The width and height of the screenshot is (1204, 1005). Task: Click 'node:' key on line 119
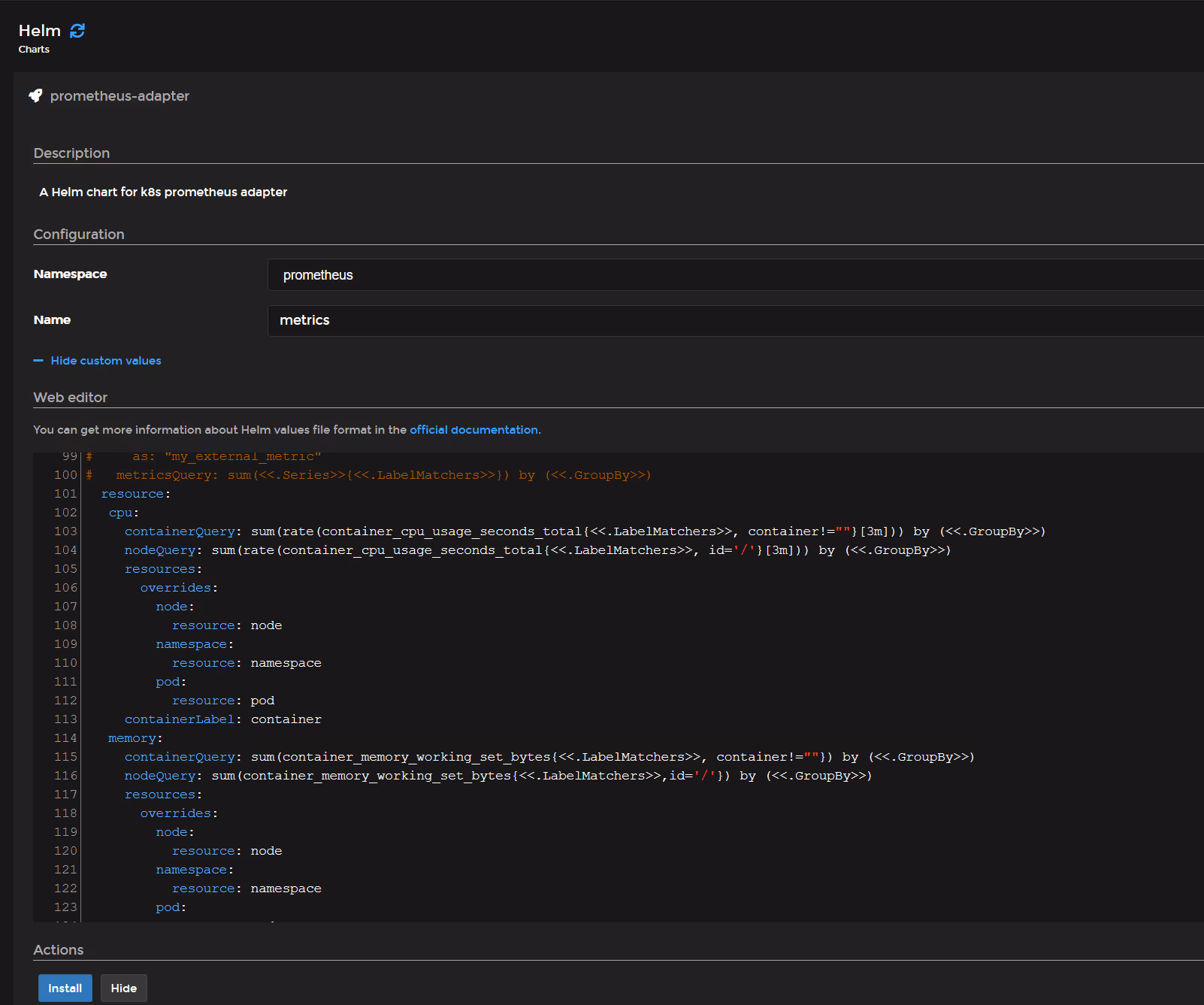(x=175, y=832)
